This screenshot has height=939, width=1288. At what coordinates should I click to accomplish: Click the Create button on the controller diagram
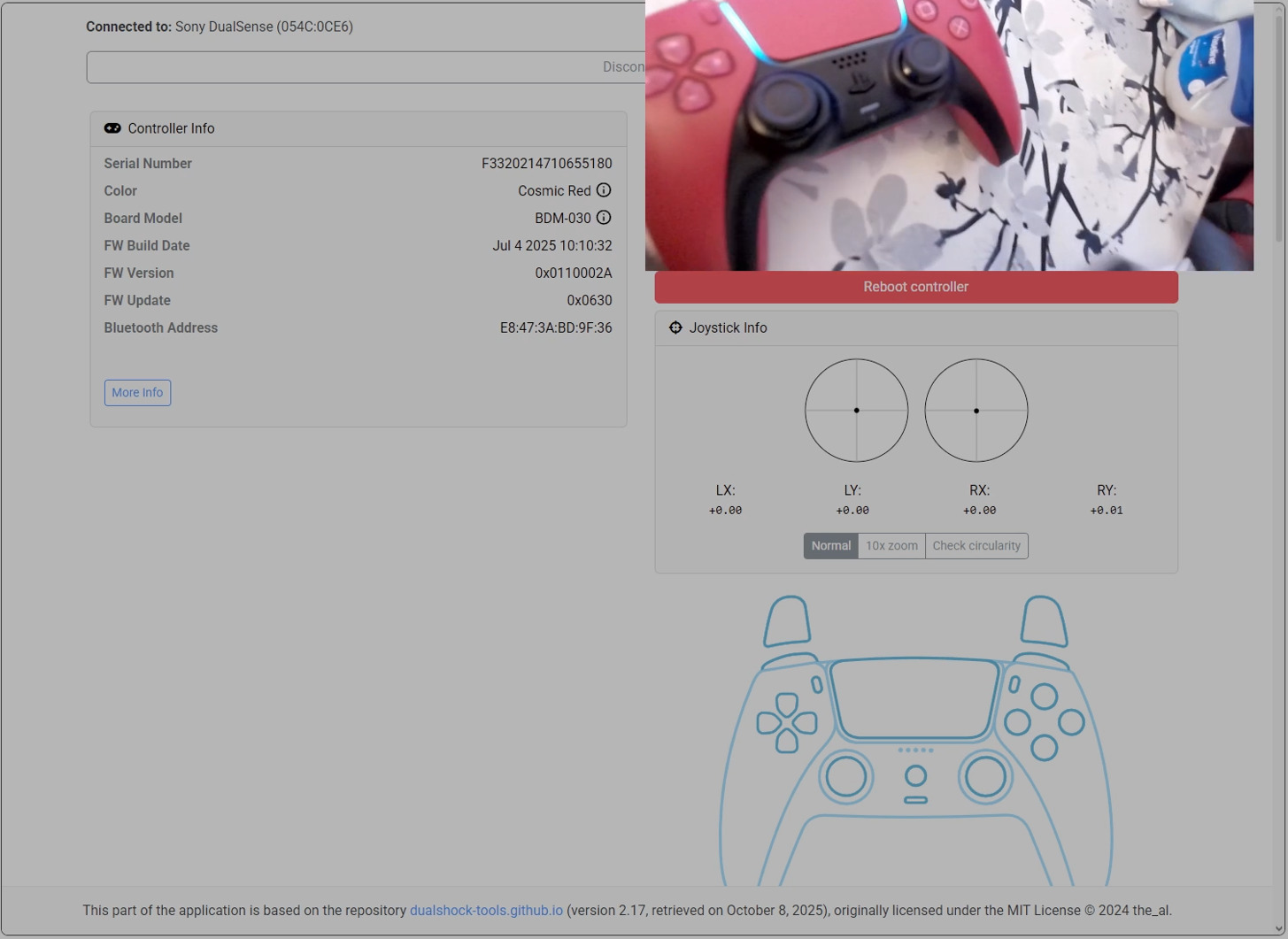817,684
